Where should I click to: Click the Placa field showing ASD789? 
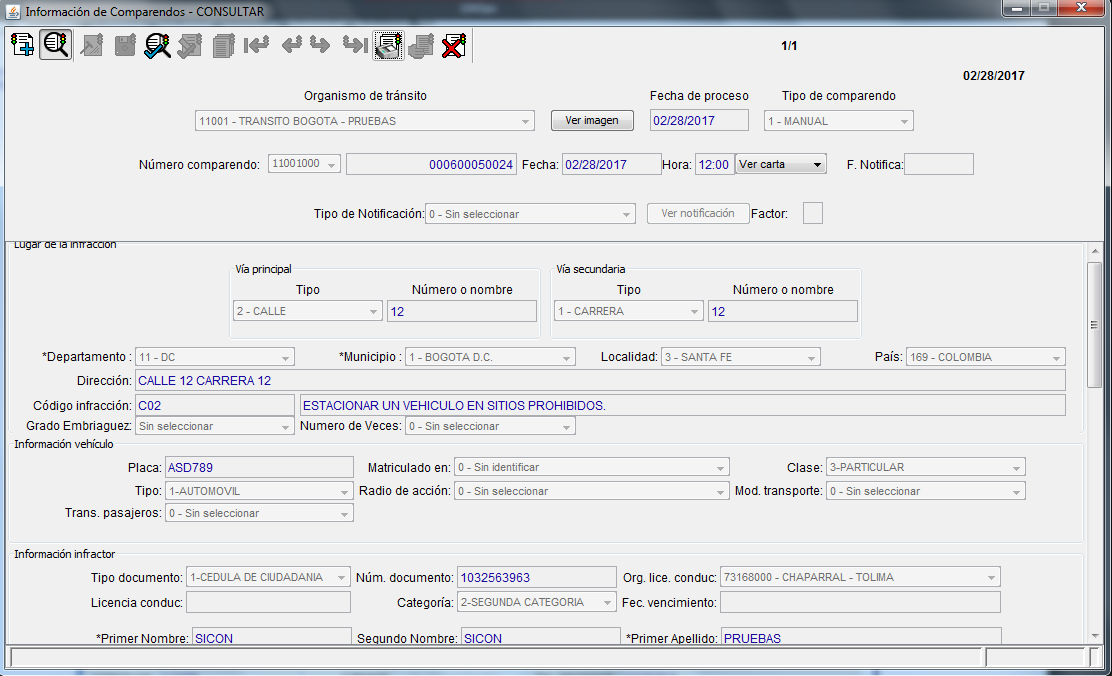[259, 467]
